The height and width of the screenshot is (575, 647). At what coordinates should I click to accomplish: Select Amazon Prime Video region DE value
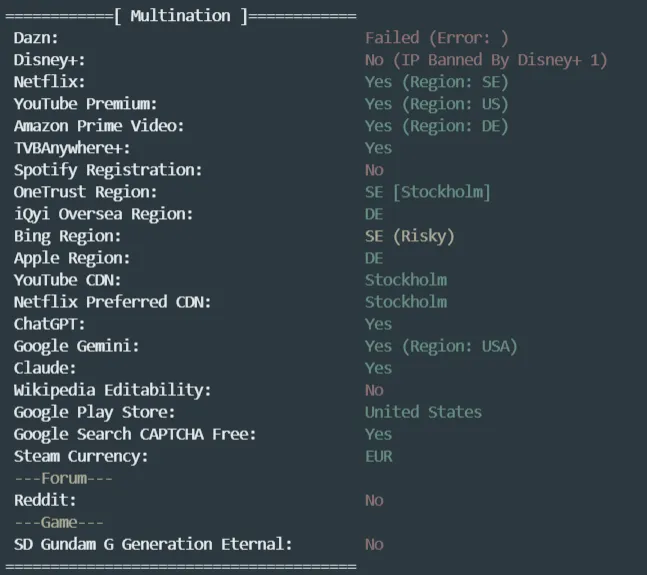pyautogui.click(x=436, y=126)
